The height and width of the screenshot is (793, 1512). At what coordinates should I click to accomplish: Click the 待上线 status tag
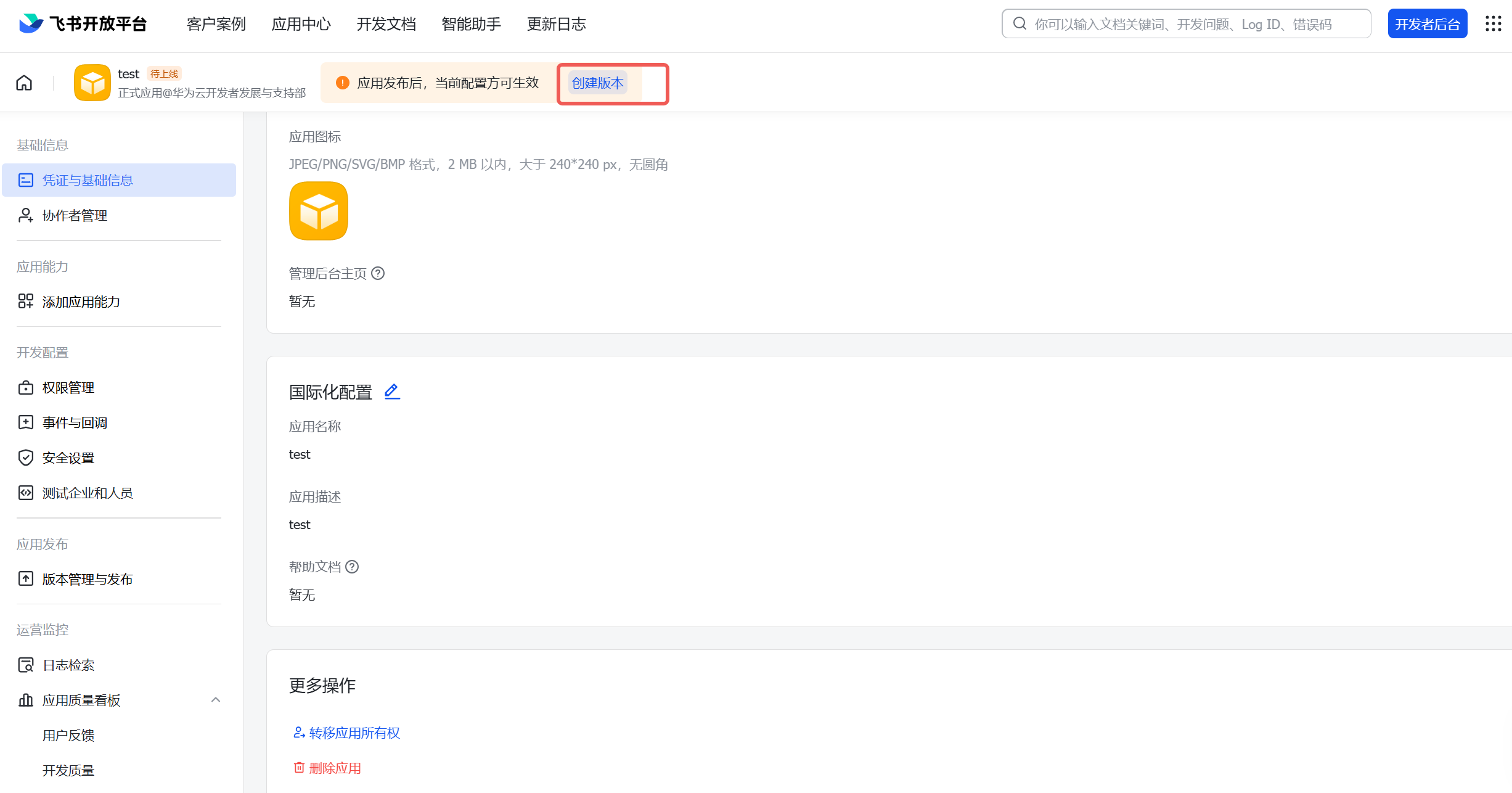pos(165,73)
